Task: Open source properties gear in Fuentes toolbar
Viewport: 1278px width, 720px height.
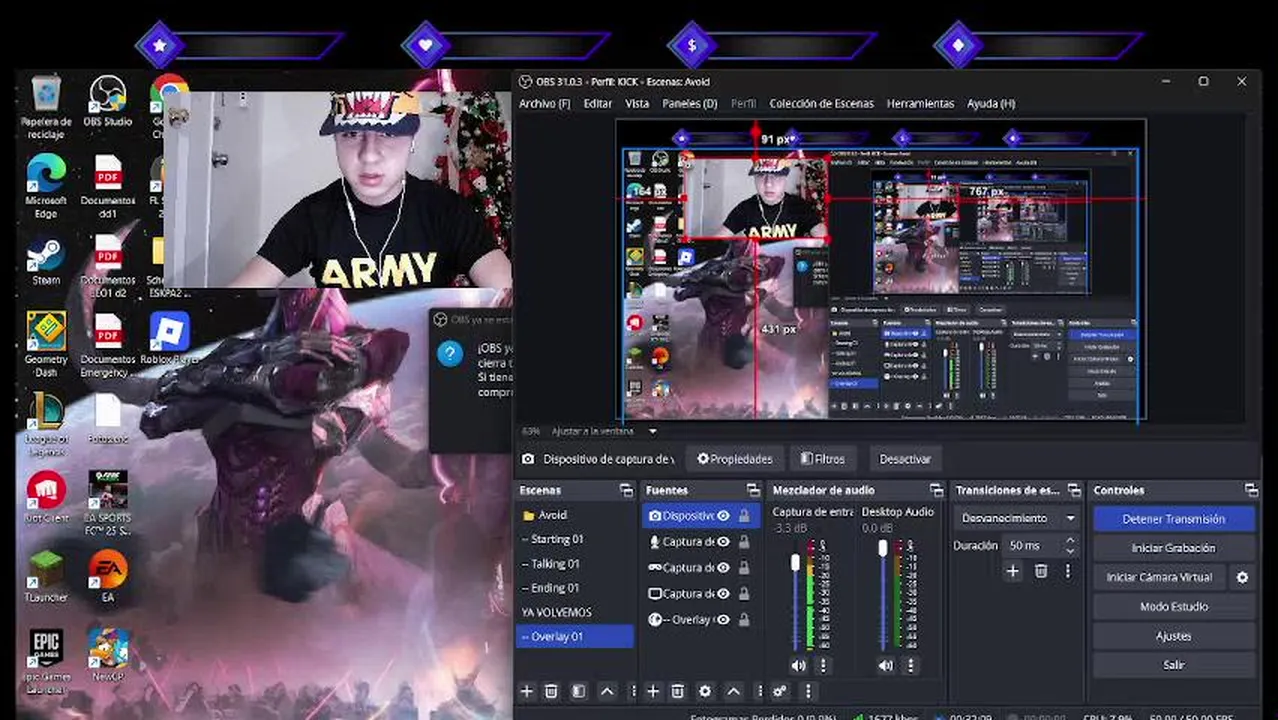Action: [x=705, y=691]
